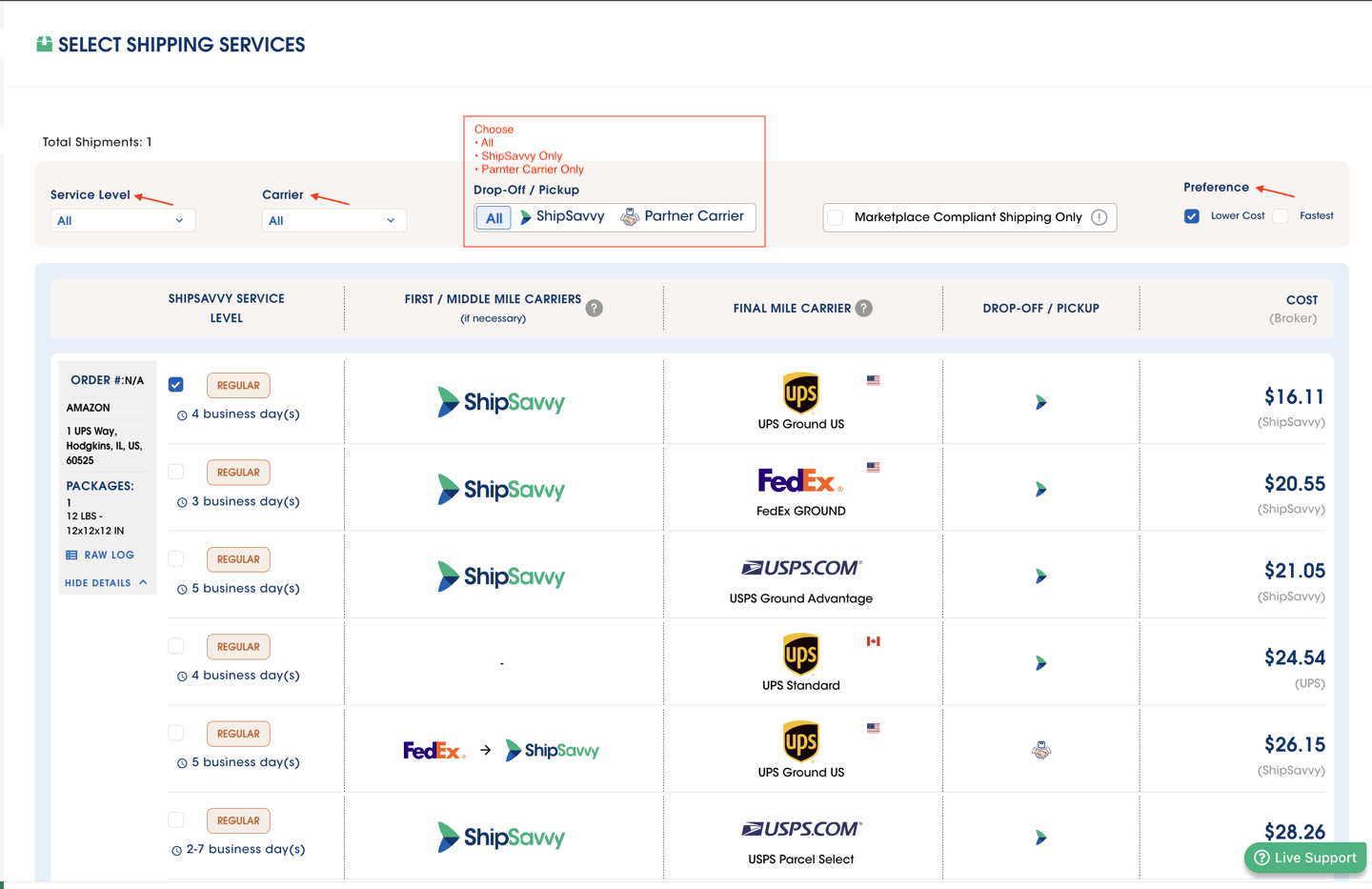This screenshot has width=1372, height=889.
Task: Click the Total Shipments: 1 text
Action: (x=97, y=142)
